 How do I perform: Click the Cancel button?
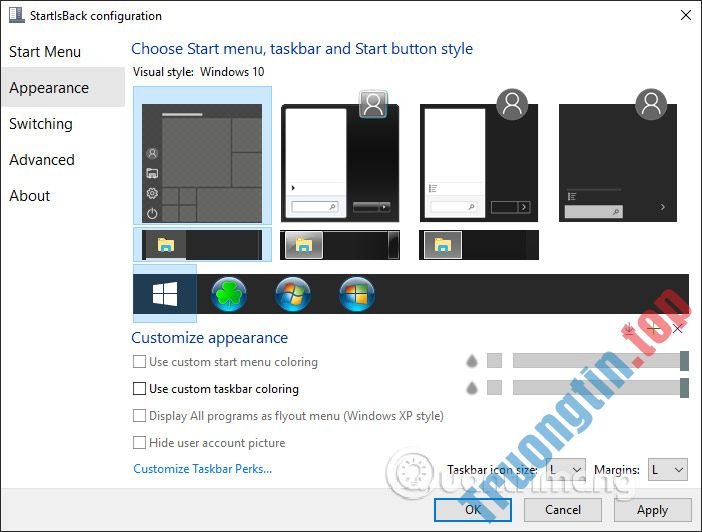[563, 510]
